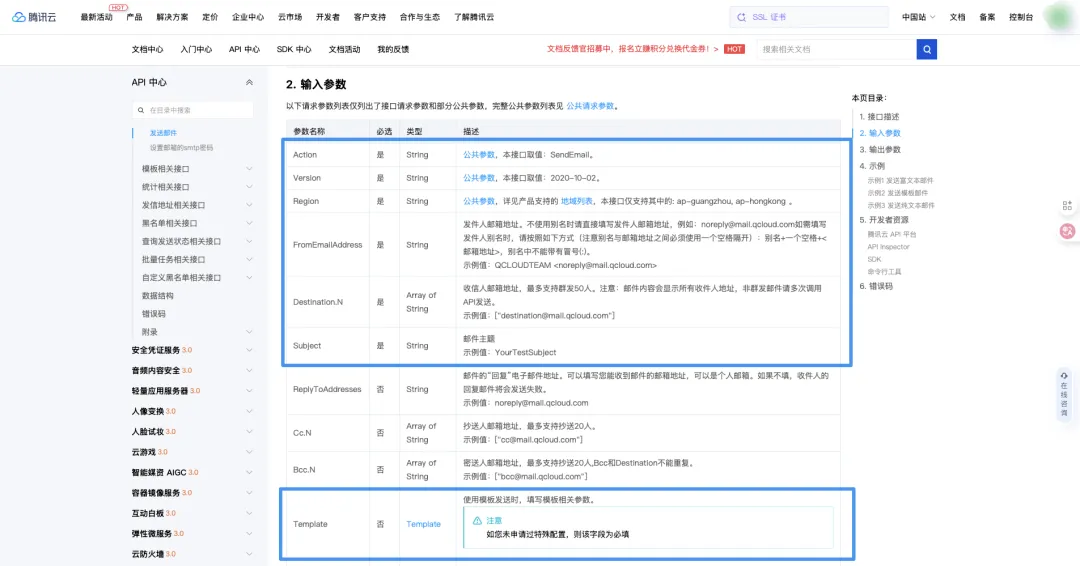The height and width of the screenshot is (566, 1080).
Task: Expand 发信地址相关接口 in sidebar
Action: [x=249, y=205]
